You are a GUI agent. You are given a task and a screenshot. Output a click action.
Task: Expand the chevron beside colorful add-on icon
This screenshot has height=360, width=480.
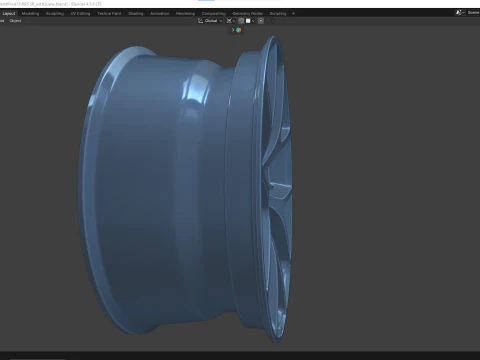tap(233, 30)
